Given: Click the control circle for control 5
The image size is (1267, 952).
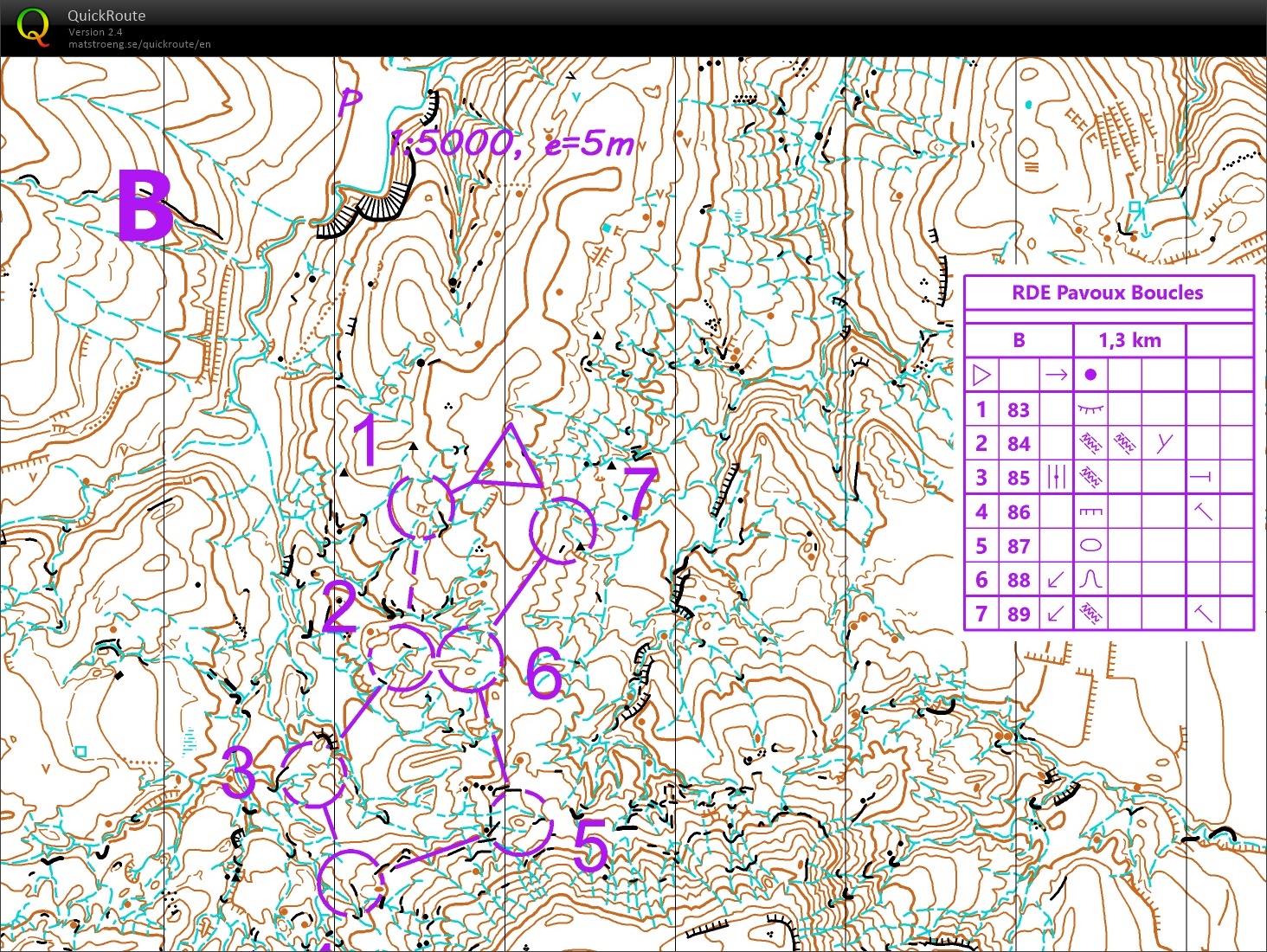Looking at the screenshot, I should pos(520,821).
